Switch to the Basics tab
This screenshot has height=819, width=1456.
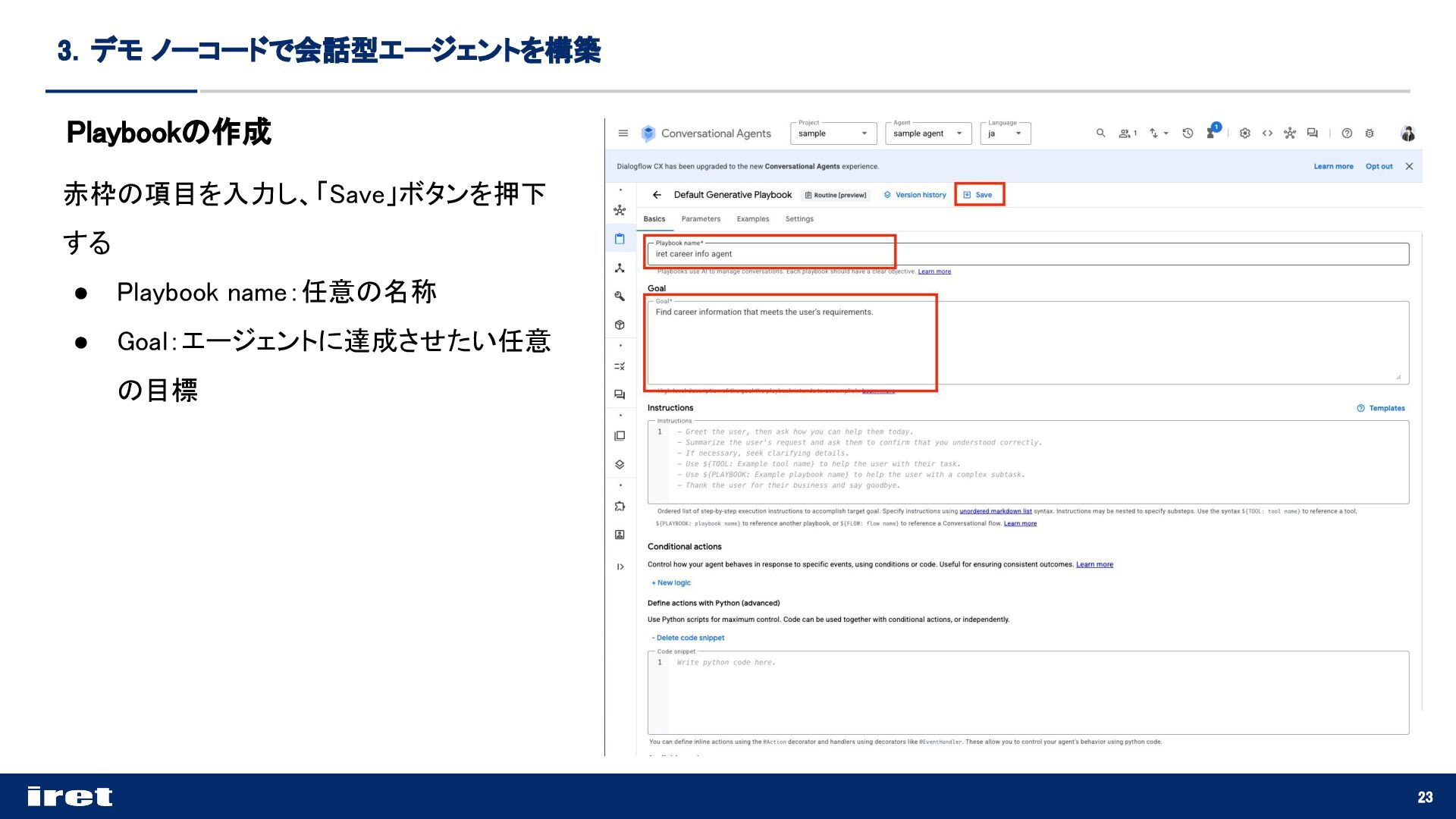654,219
